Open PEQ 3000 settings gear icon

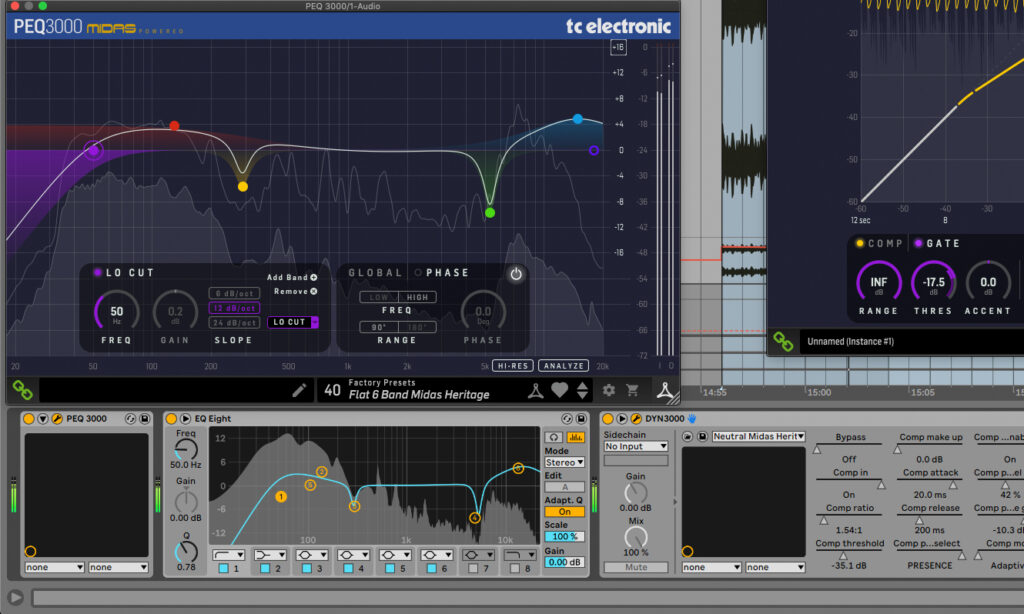coord(609,390)
